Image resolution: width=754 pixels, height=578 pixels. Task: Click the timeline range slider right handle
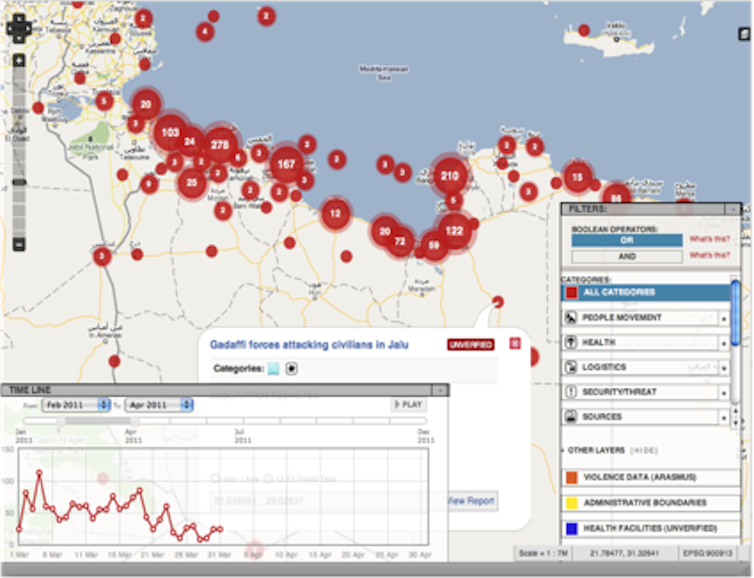[x=135, y=421]
